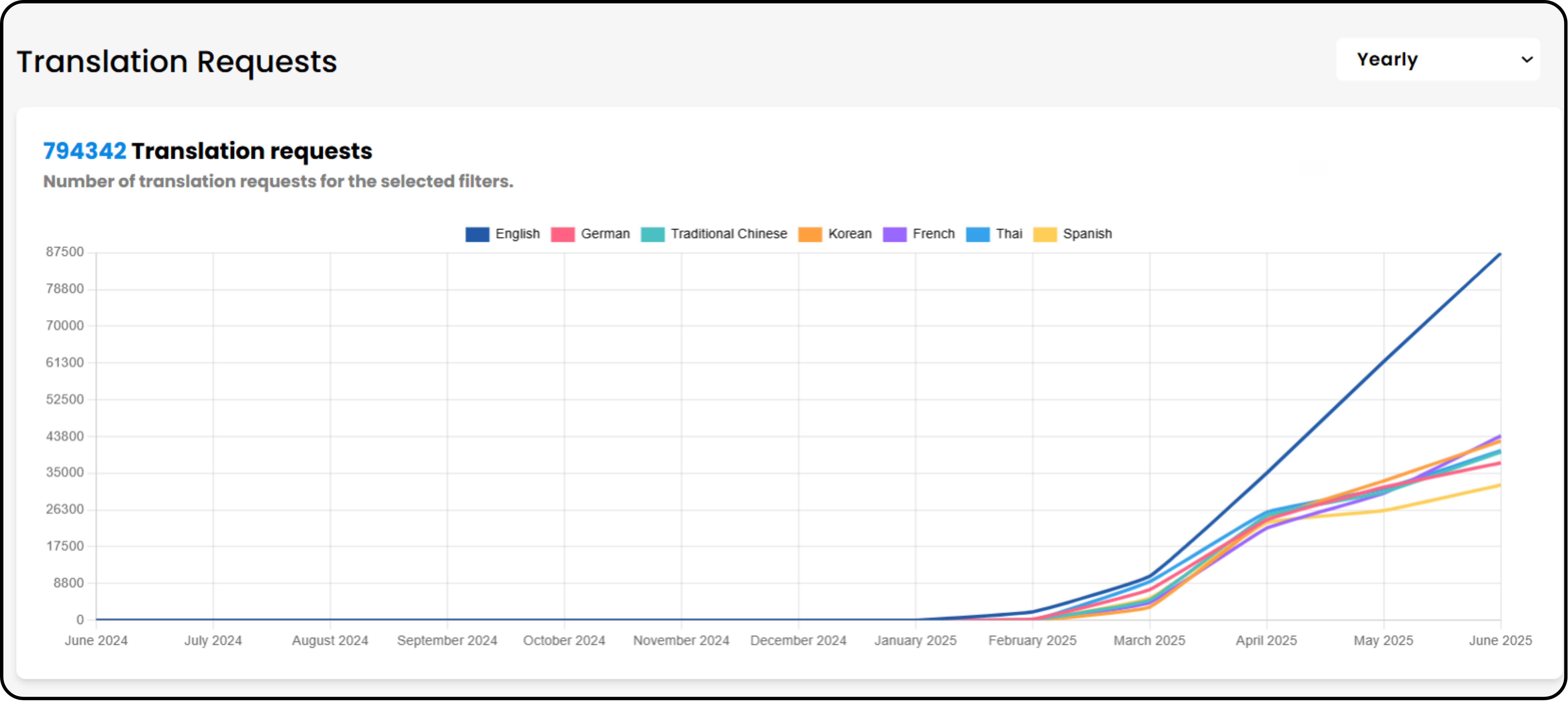Click the October 2024 x-axis label

click(x=564, y=640)
